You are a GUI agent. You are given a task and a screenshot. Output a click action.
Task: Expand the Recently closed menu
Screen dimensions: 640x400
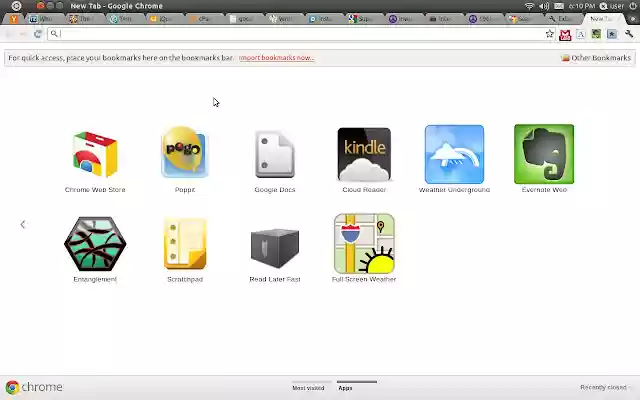point(604,387)
